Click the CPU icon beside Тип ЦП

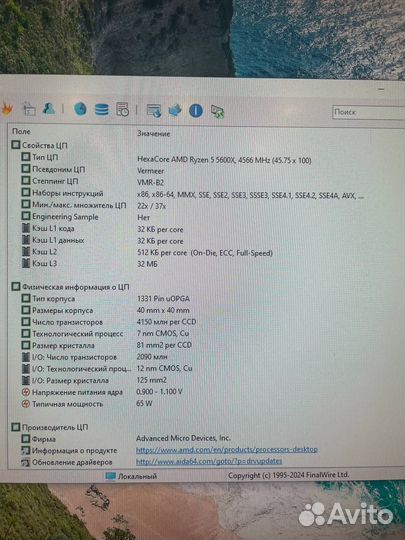point(26,157)
